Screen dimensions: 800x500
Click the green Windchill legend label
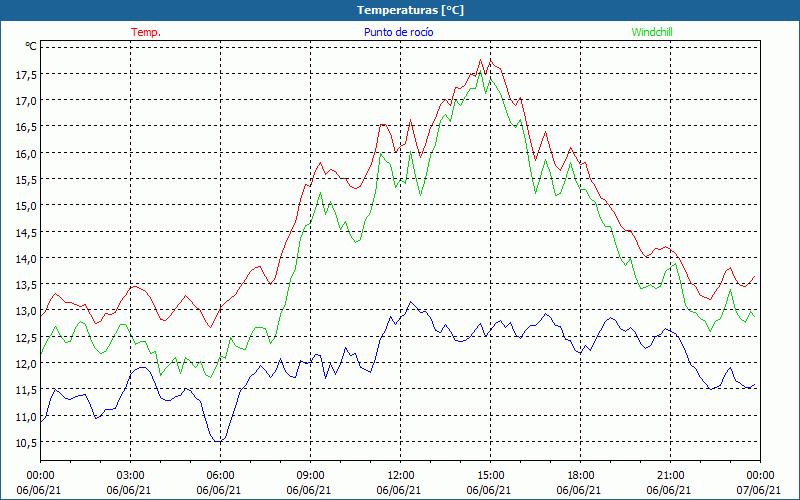pos(652,32)
